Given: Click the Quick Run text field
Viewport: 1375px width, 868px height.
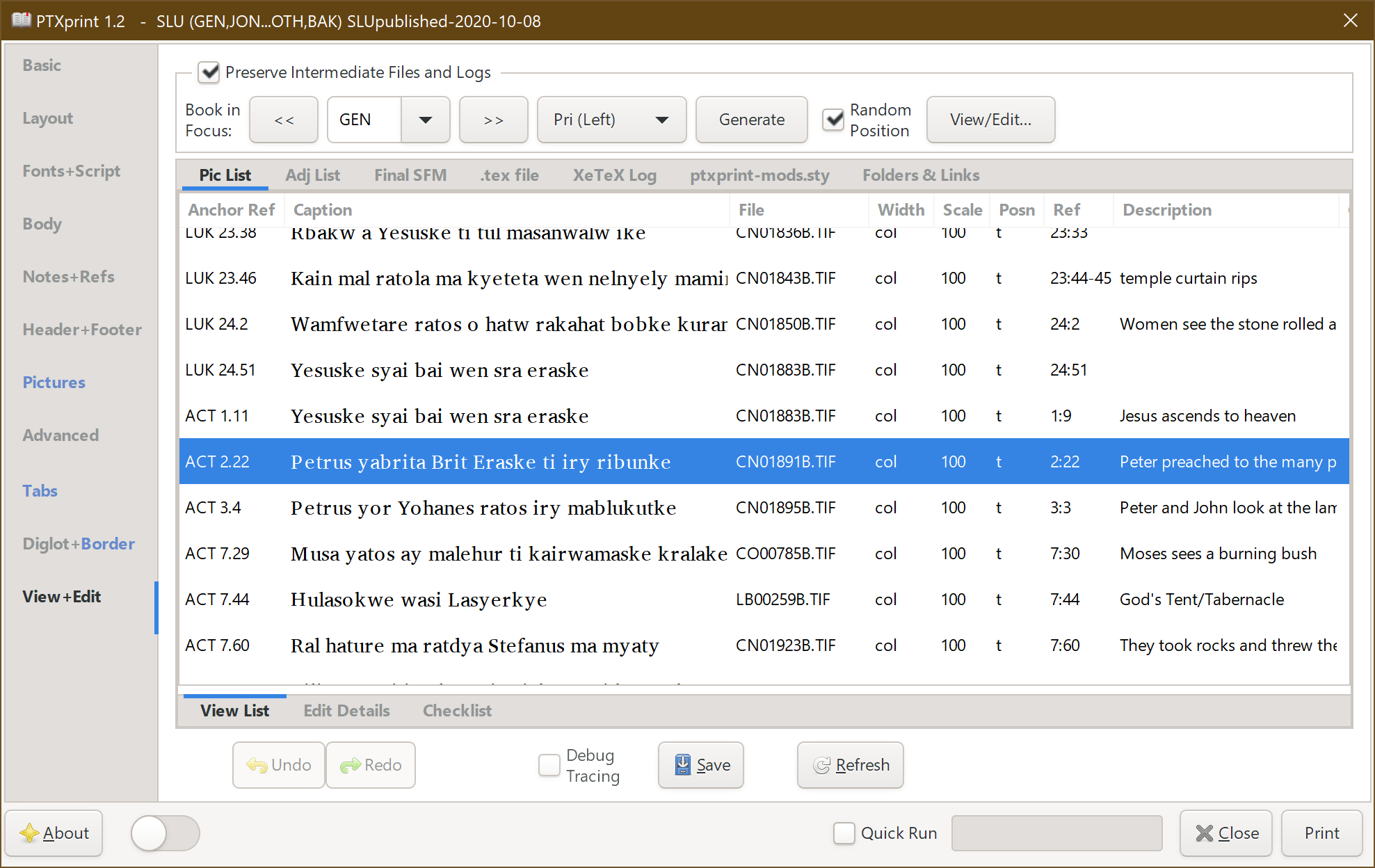Looking at the screenshot, I should tap(1056, 833).
